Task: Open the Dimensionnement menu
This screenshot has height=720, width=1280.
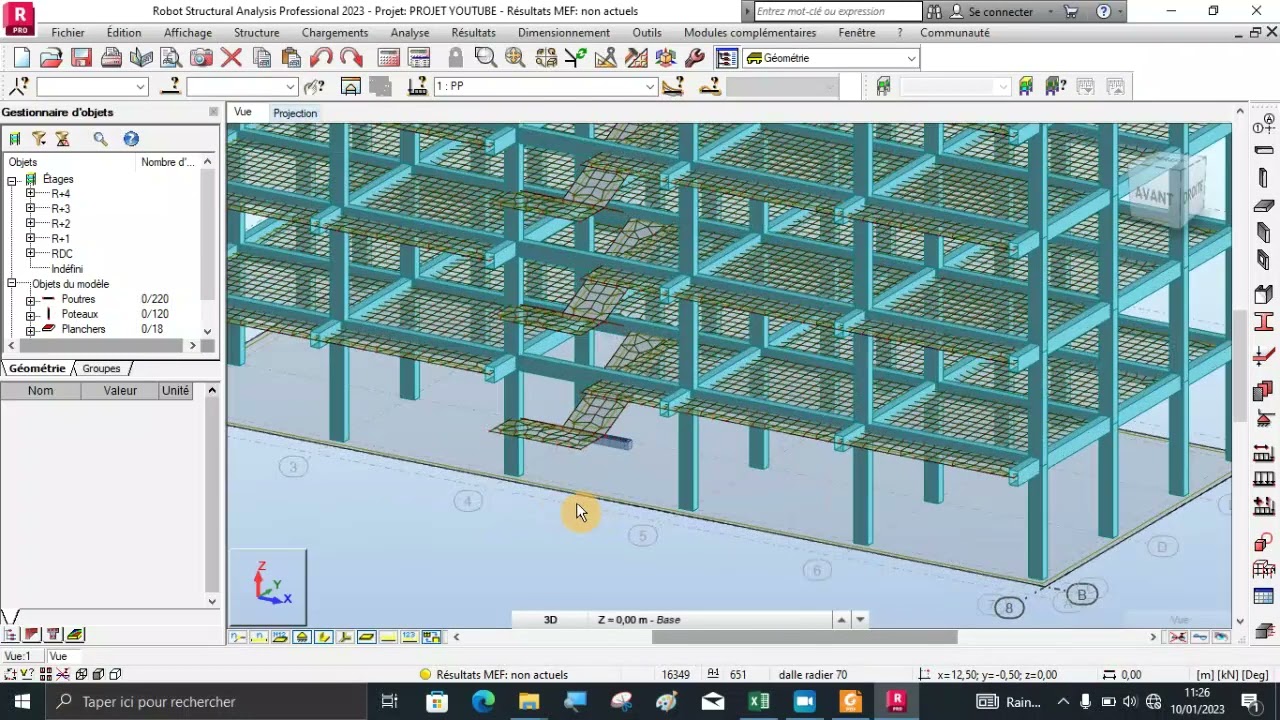Action: pyautogui.click(x=564, y=32)
